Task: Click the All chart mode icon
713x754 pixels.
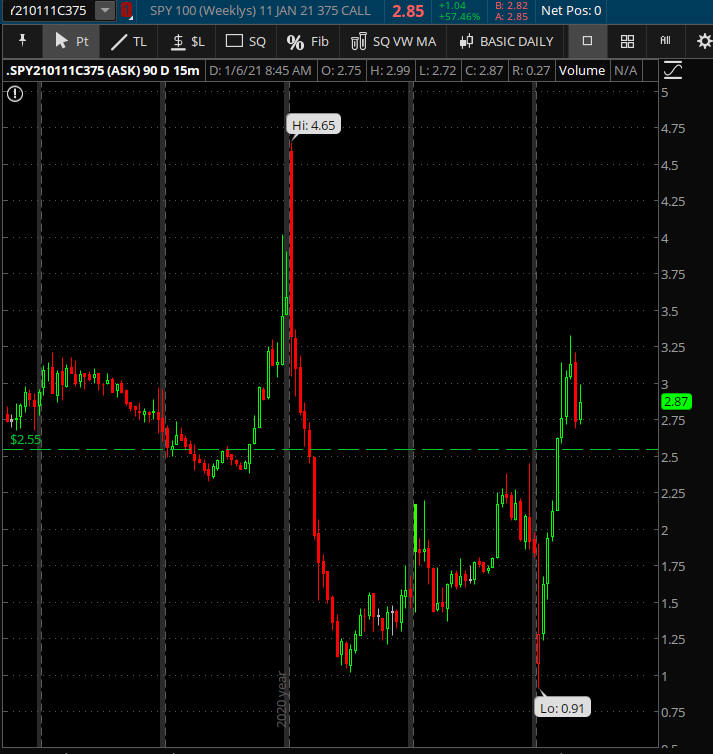Action: click(x=665, y=41)
